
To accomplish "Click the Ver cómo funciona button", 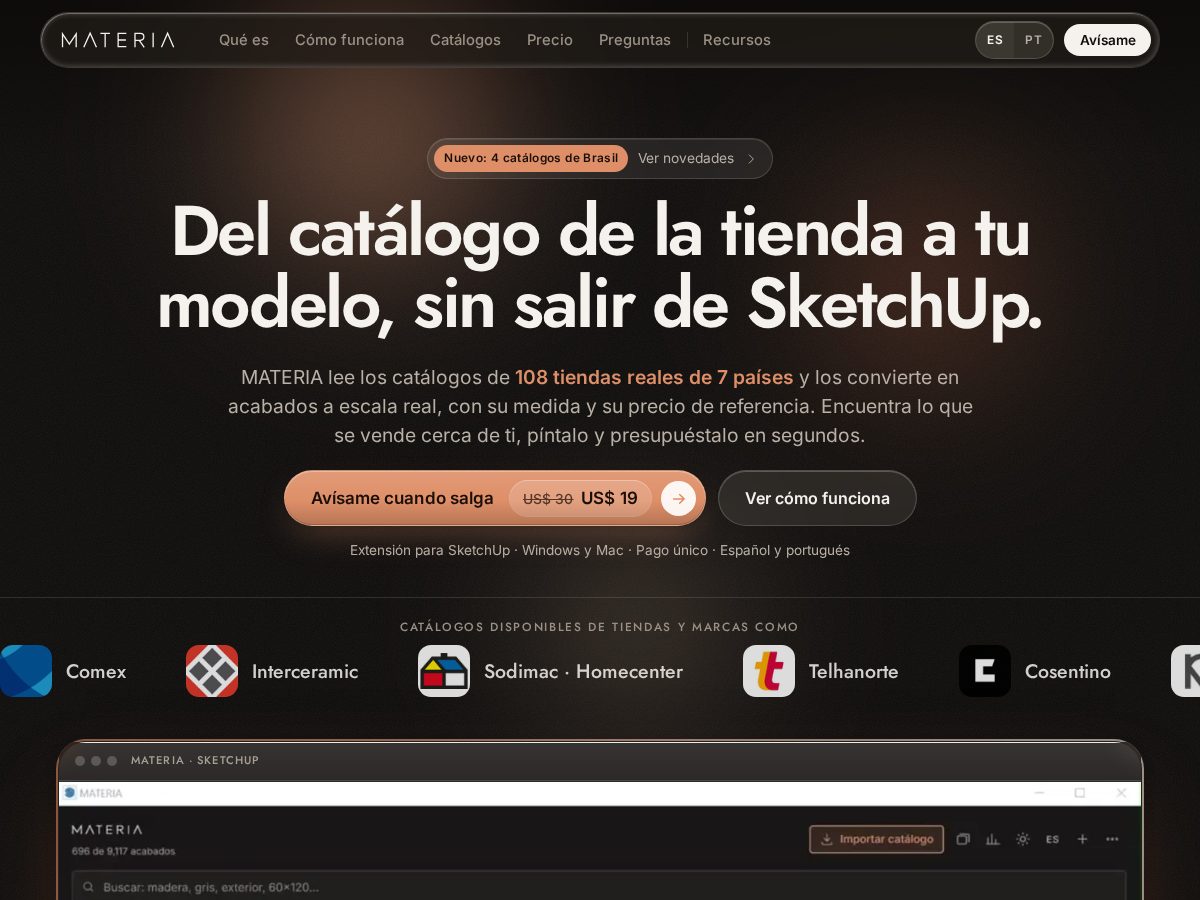I will [817, 498].
